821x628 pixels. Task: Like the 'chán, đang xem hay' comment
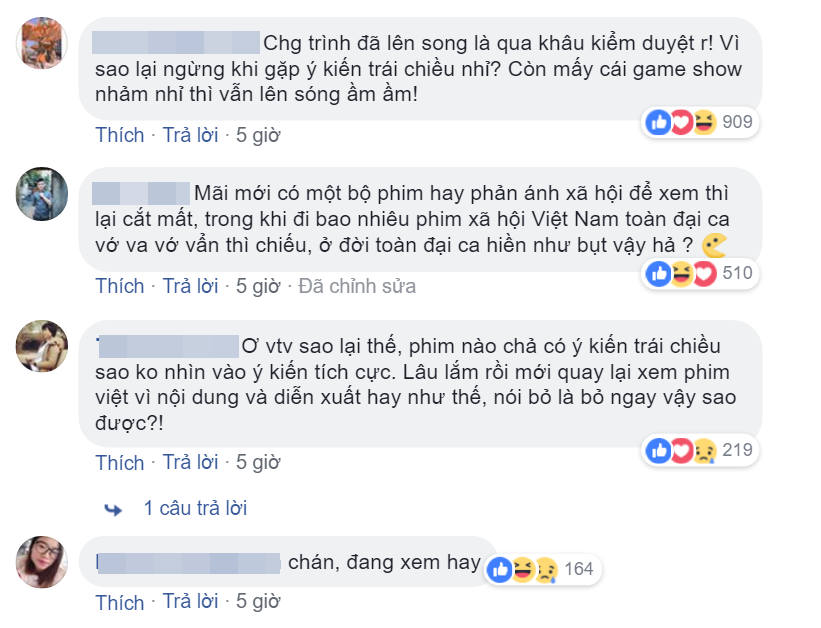click(x=120, y=602)
